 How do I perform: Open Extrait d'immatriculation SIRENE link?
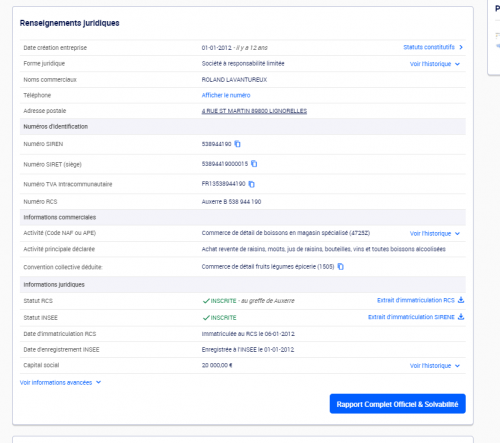point(411,317)
